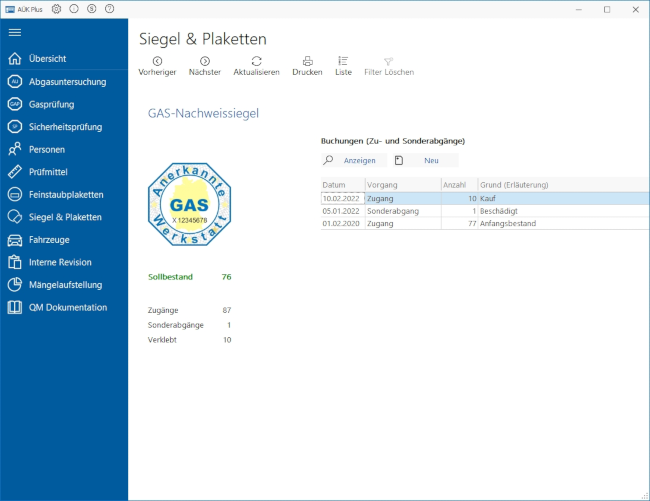Open Fahrzeuge from the sidebar

click(x=50, y=240)
